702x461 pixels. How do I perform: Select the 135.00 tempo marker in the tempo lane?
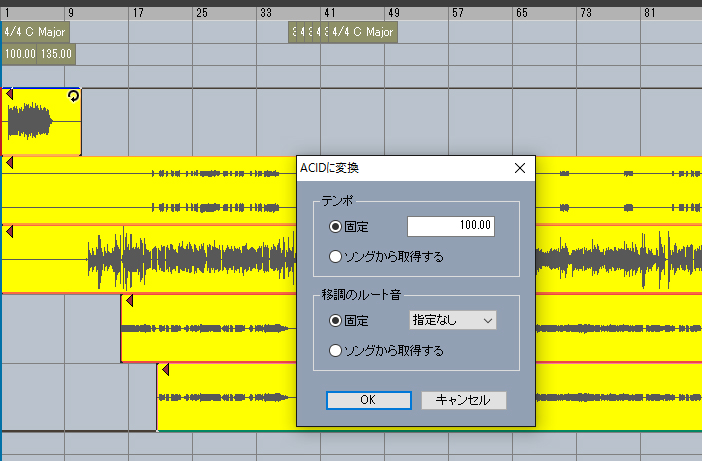pyautogui.click(x=56, y=54)
